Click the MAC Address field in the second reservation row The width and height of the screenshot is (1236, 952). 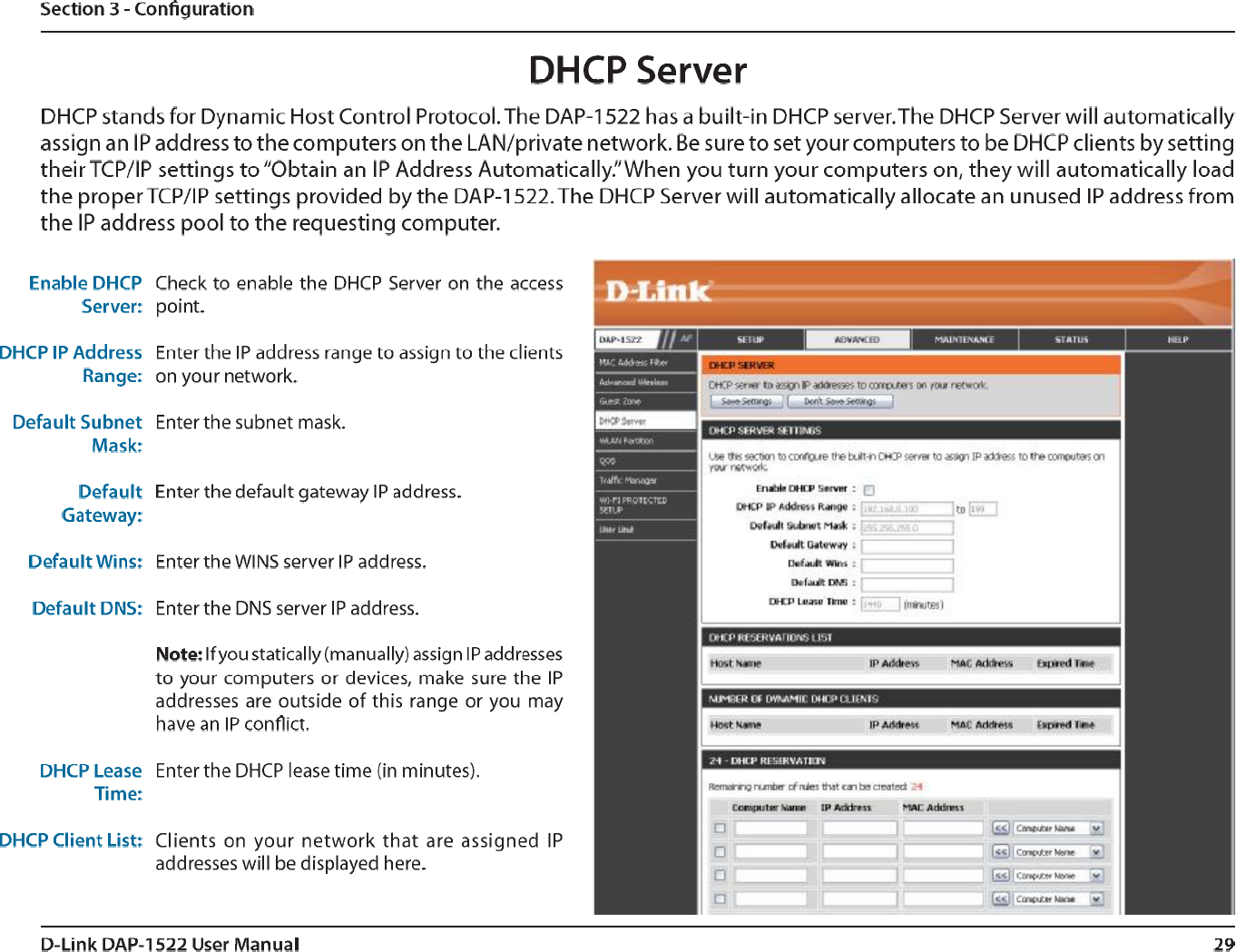(x=943, y=852)
